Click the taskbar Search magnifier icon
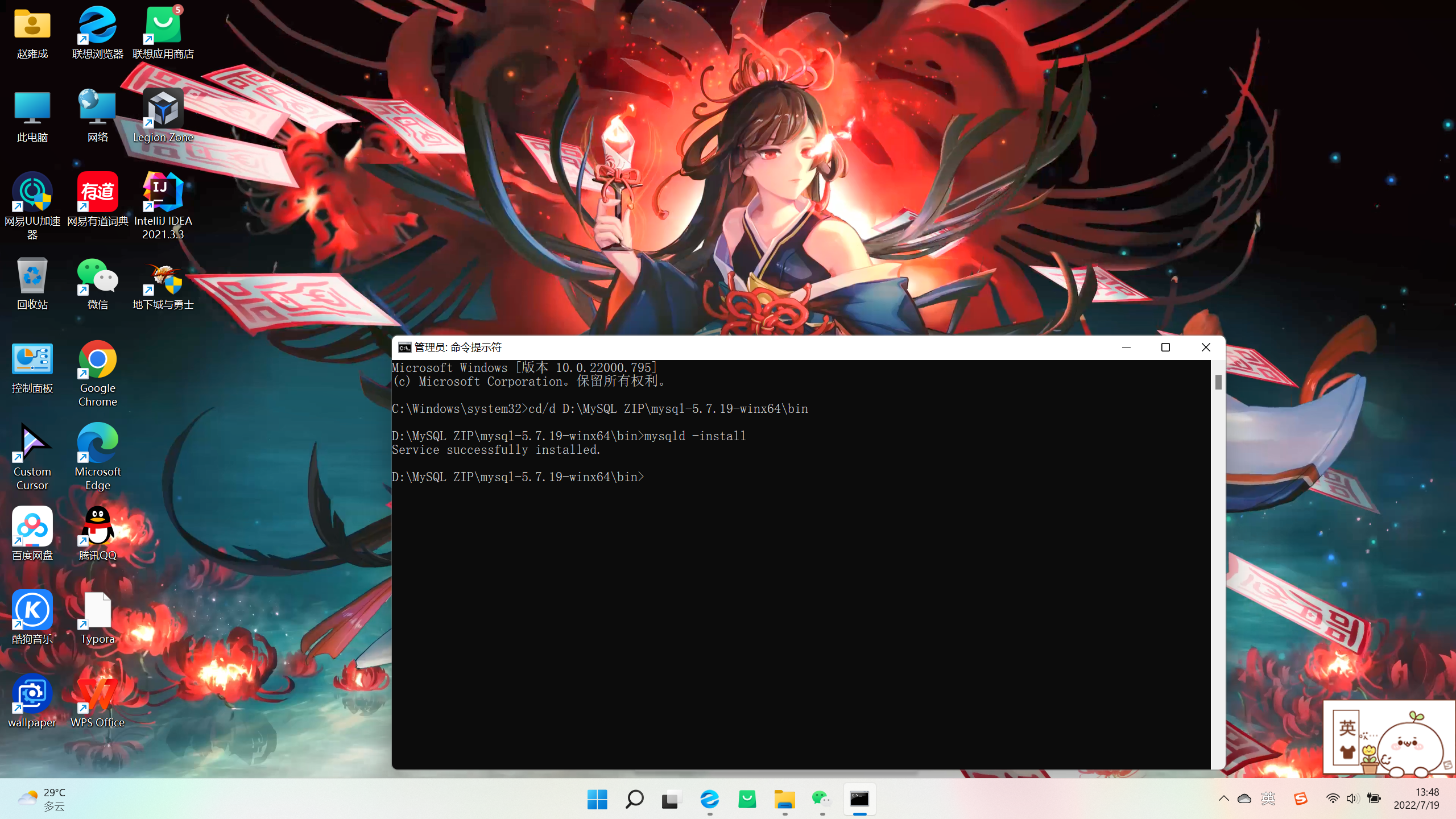Viewport: 1456px width, 819px height. (634, 799)
